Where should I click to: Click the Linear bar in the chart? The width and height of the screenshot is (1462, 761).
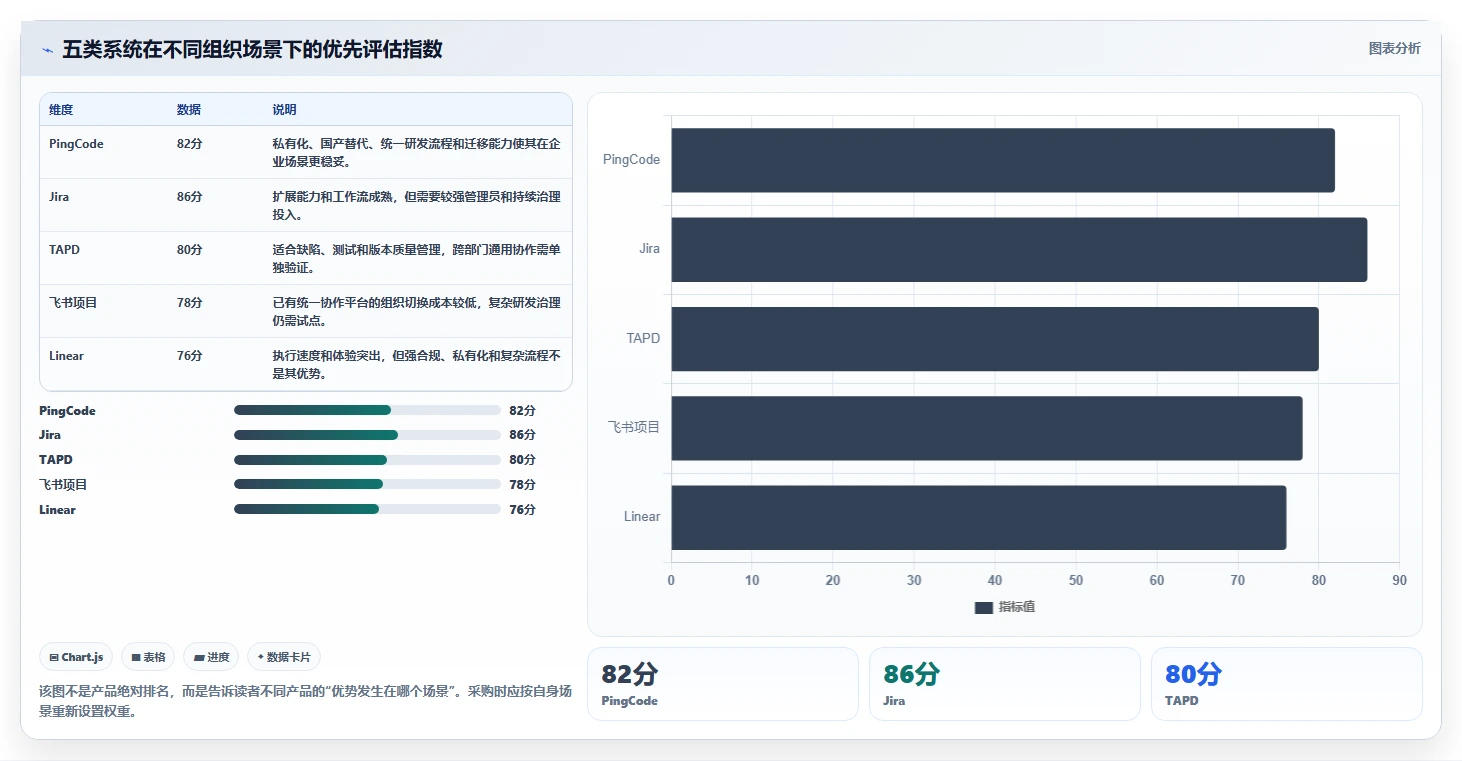[979, 517]
